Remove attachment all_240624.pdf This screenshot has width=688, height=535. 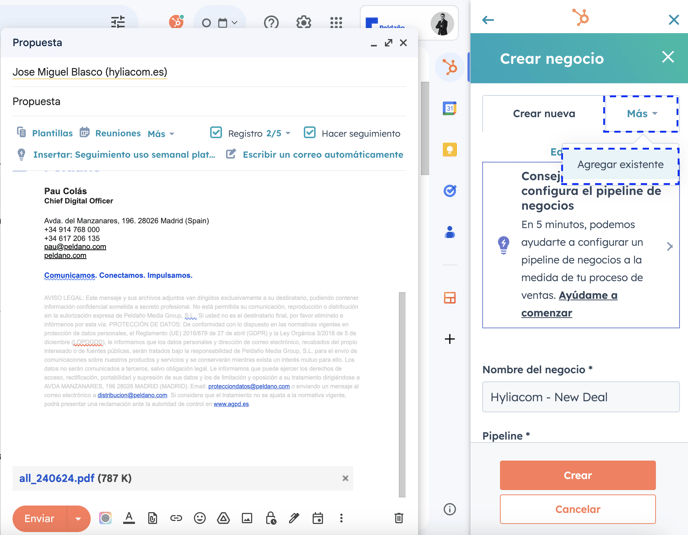click(345, 478)
